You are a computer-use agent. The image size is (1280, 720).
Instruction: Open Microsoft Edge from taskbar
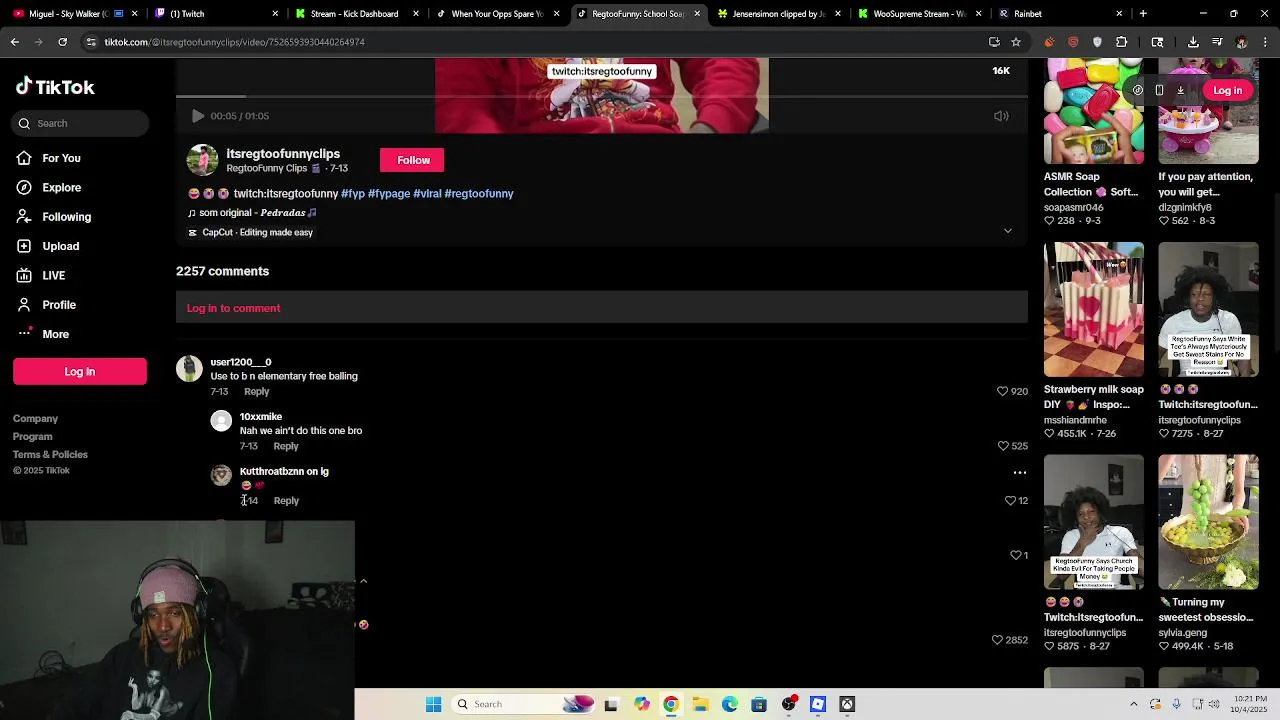pos(730,704)
